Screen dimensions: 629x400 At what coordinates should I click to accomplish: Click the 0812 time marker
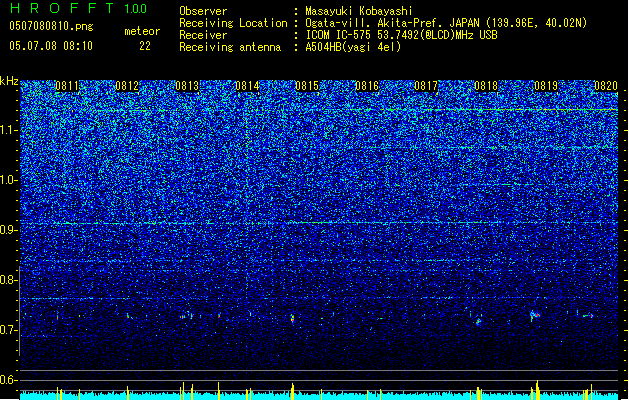pyautogui.click(x=127, y=86)
